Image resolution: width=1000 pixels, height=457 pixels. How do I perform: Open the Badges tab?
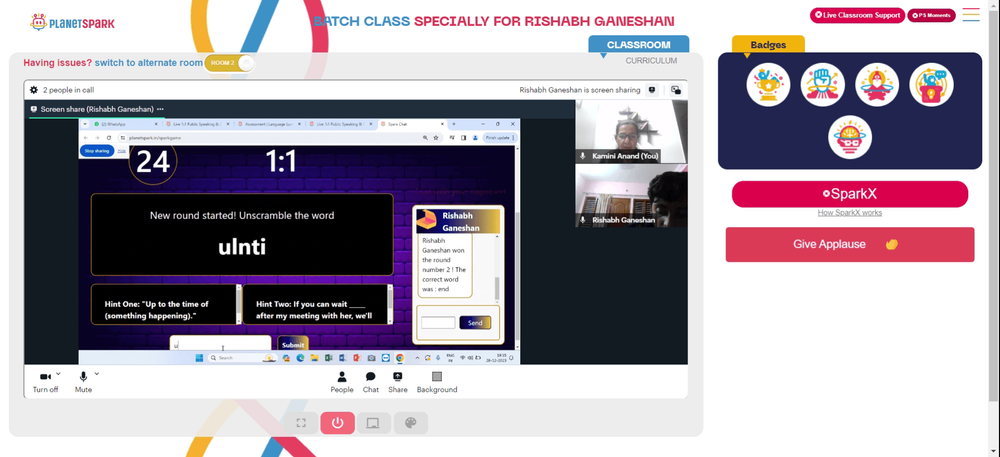click(x=768, y=45)
